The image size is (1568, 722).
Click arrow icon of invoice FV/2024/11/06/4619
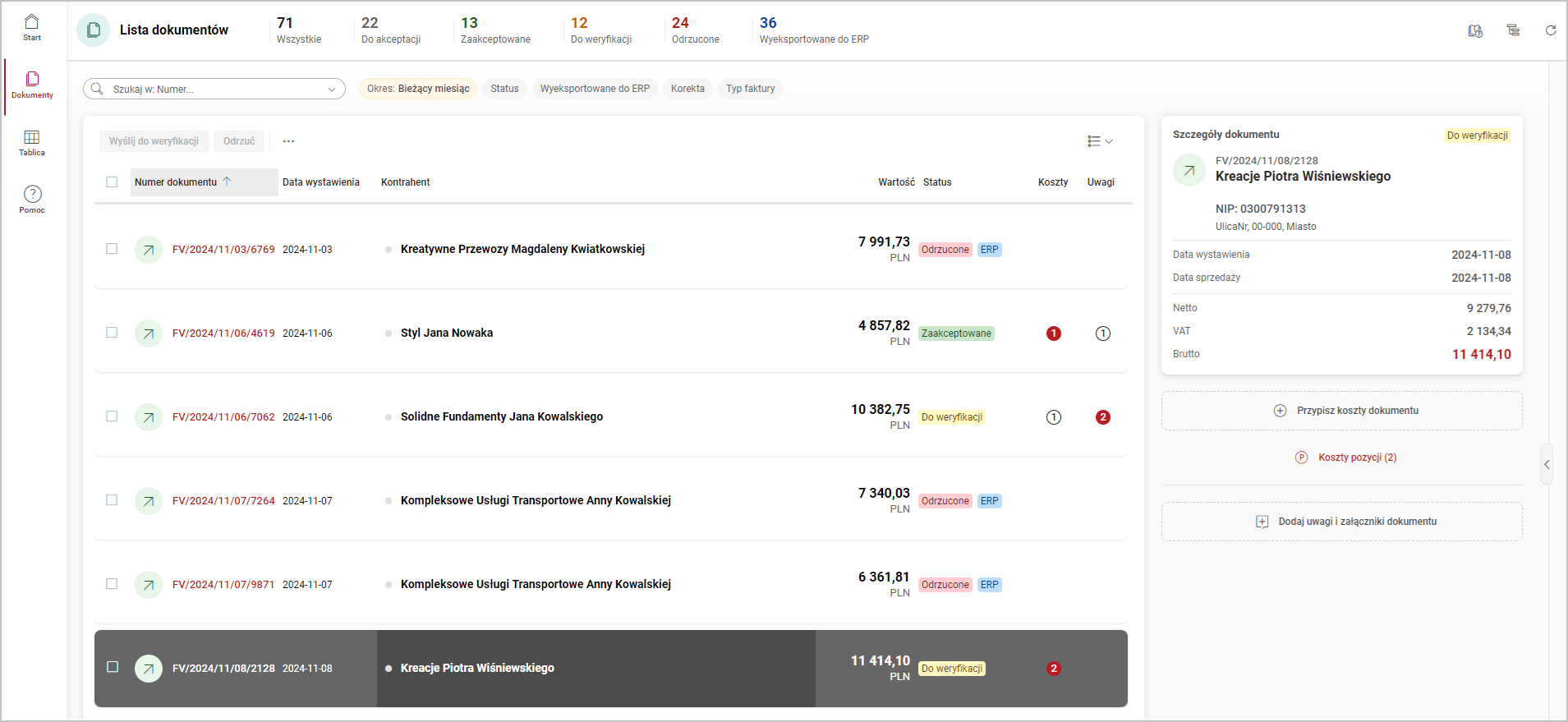tap(149, 333)
